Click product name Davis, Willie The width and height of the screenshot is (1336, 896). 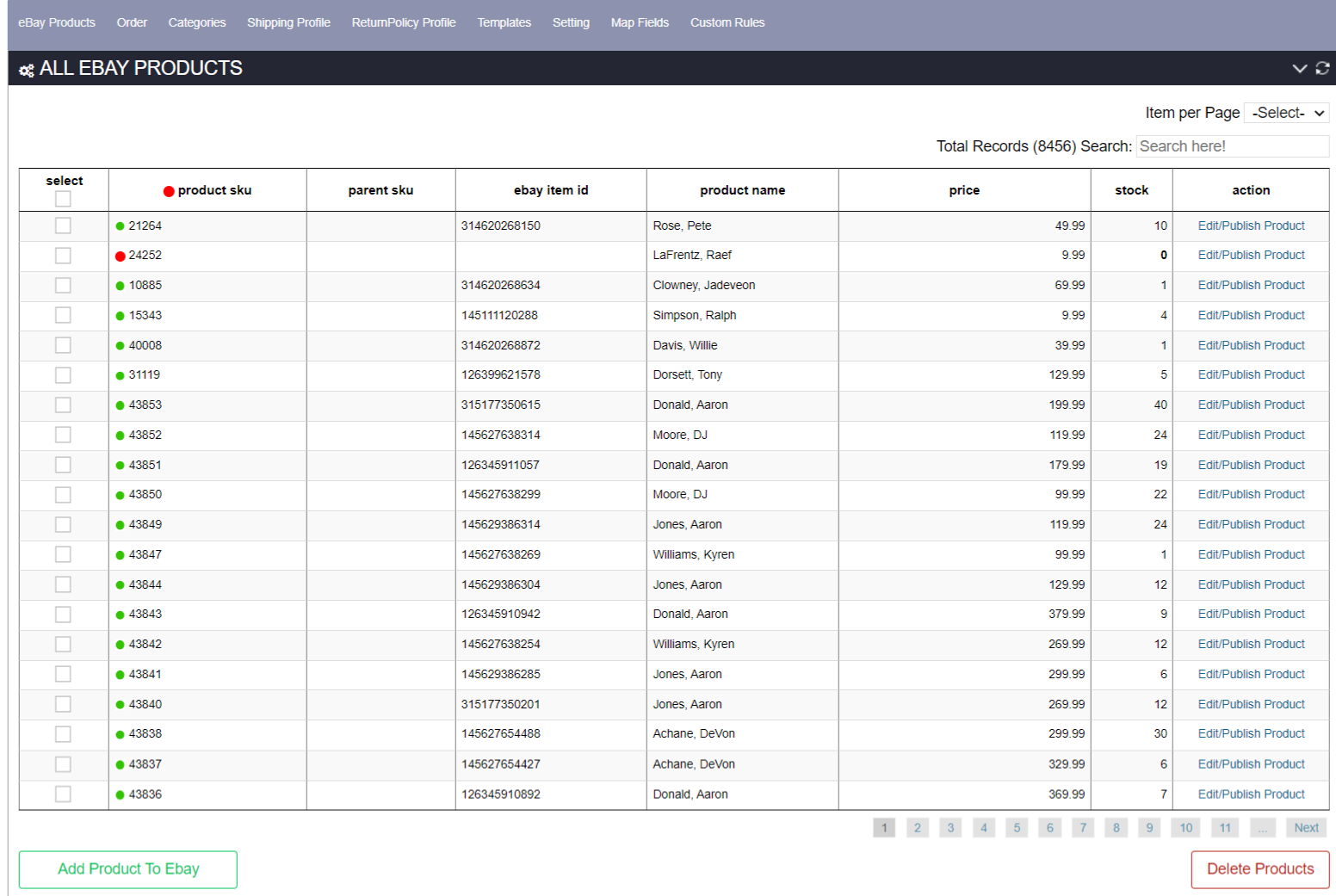pyautogui.click(x=685, y=345)
